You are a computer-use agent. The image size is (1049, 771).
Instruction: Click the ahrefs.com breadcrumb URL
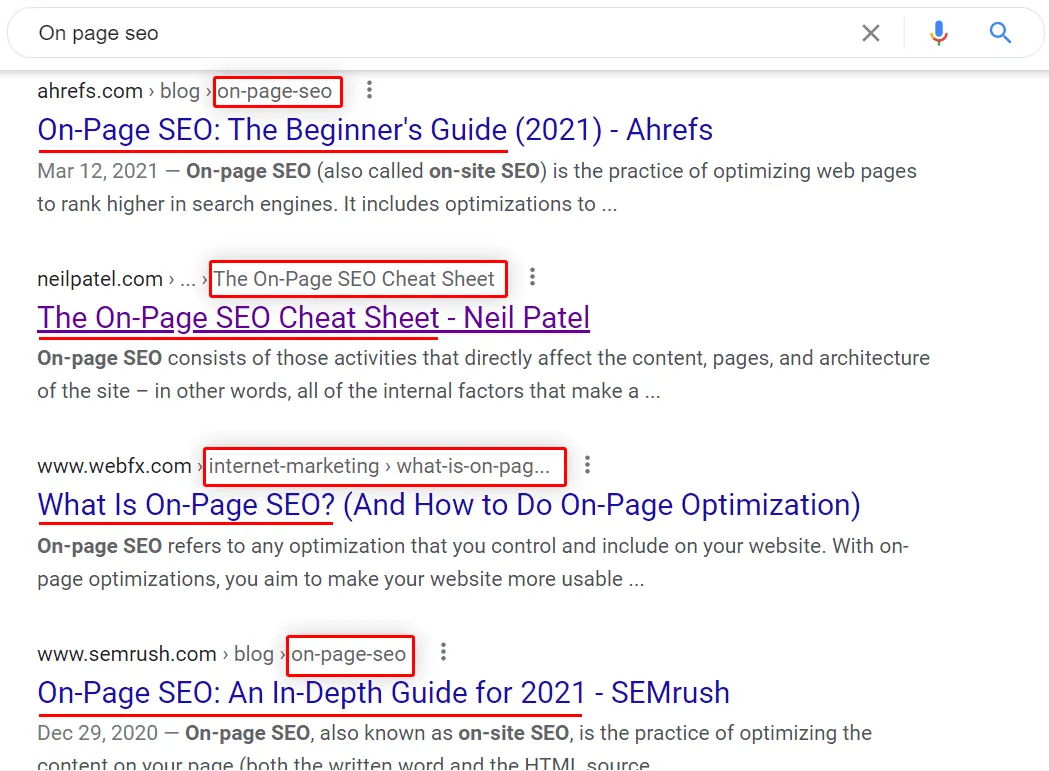coord(90,91)
